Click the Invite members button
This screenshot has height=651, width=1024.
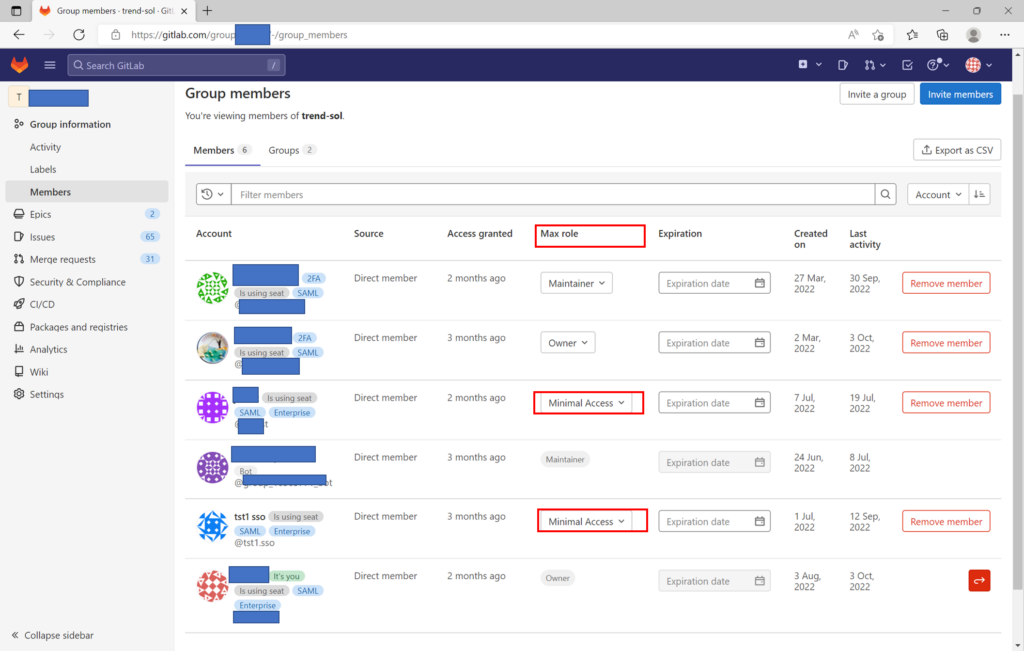(x=959, y=94)
